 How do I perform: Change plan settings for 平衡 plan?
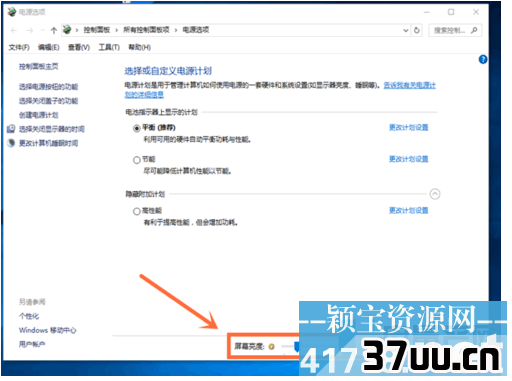click(x=409, y=128)
